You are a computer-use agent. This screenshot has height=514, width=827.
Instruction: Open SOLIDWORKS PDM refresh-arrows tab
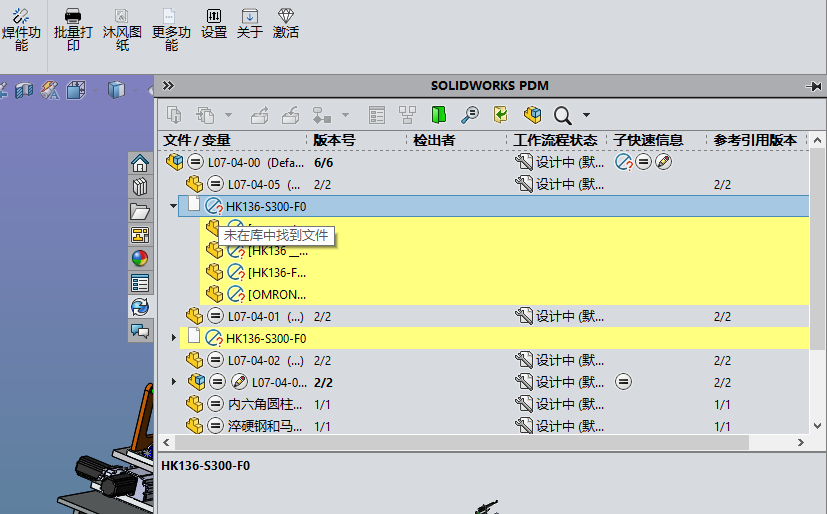(140, 307)
